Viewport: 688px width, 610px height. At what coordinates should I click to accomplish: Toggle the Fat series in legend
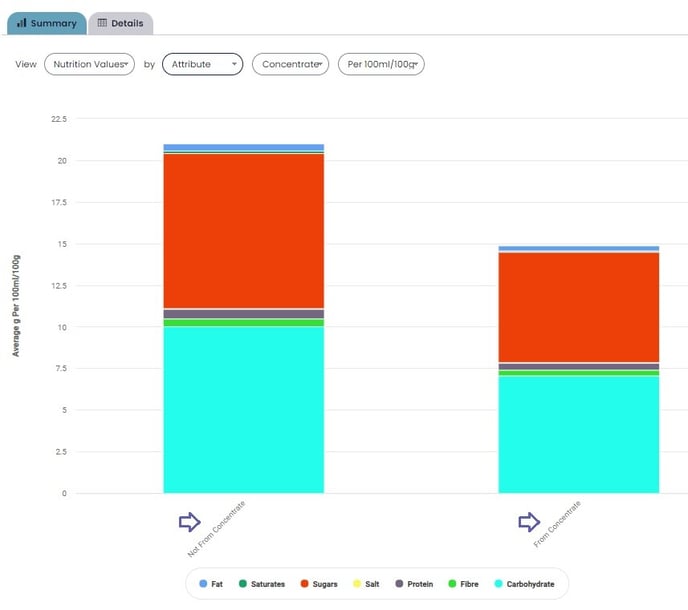click(x=210, y=583)
